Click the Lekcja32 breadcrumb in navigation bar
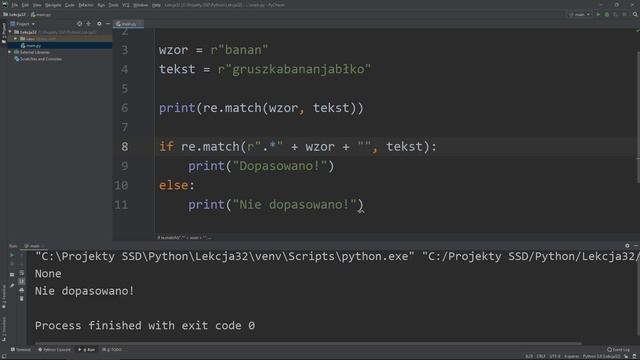This screenshot has width=640, height=360. point(15,14)
